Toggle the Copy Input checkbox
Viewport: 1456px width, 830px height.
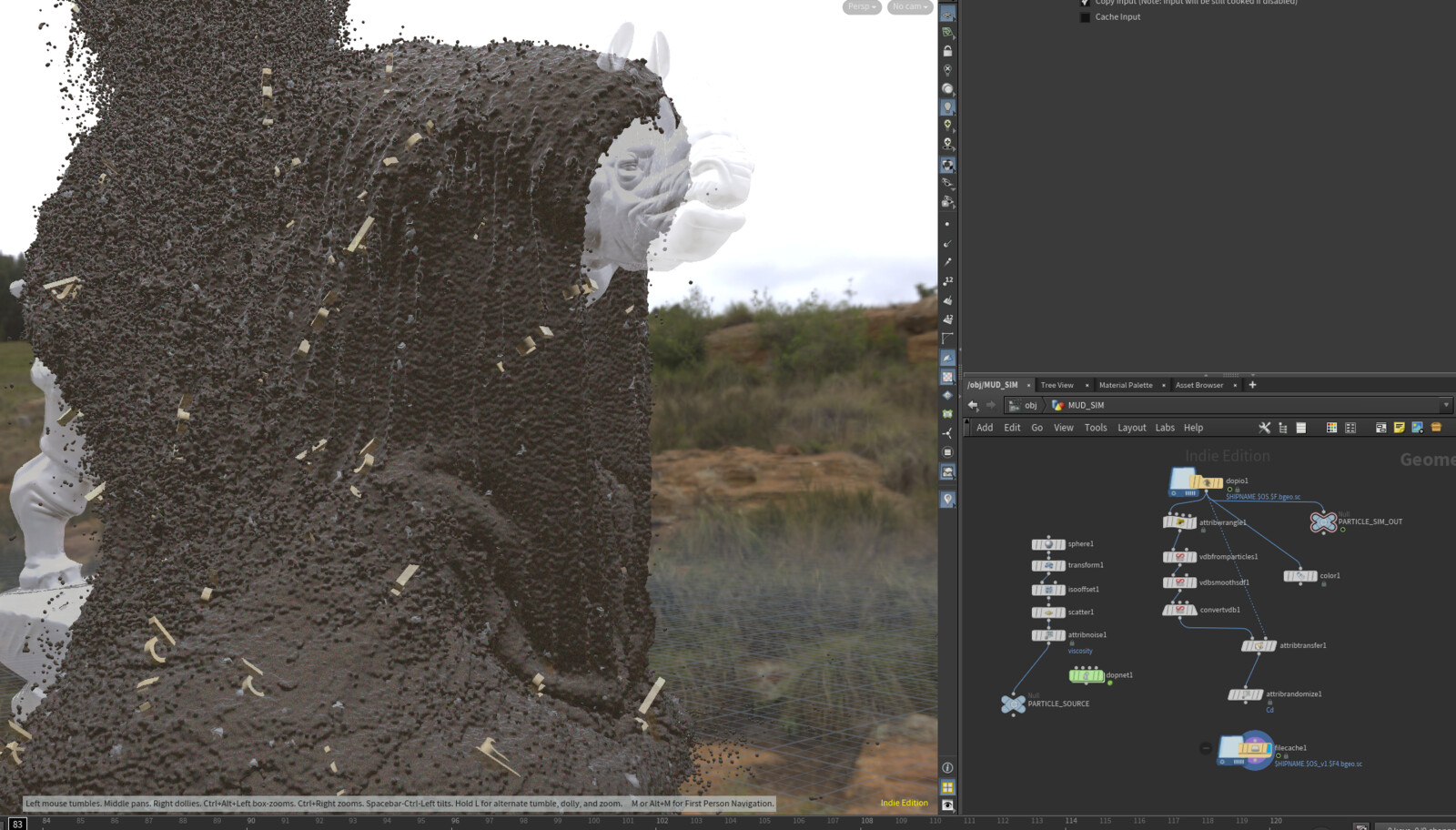click(1085, 3)
